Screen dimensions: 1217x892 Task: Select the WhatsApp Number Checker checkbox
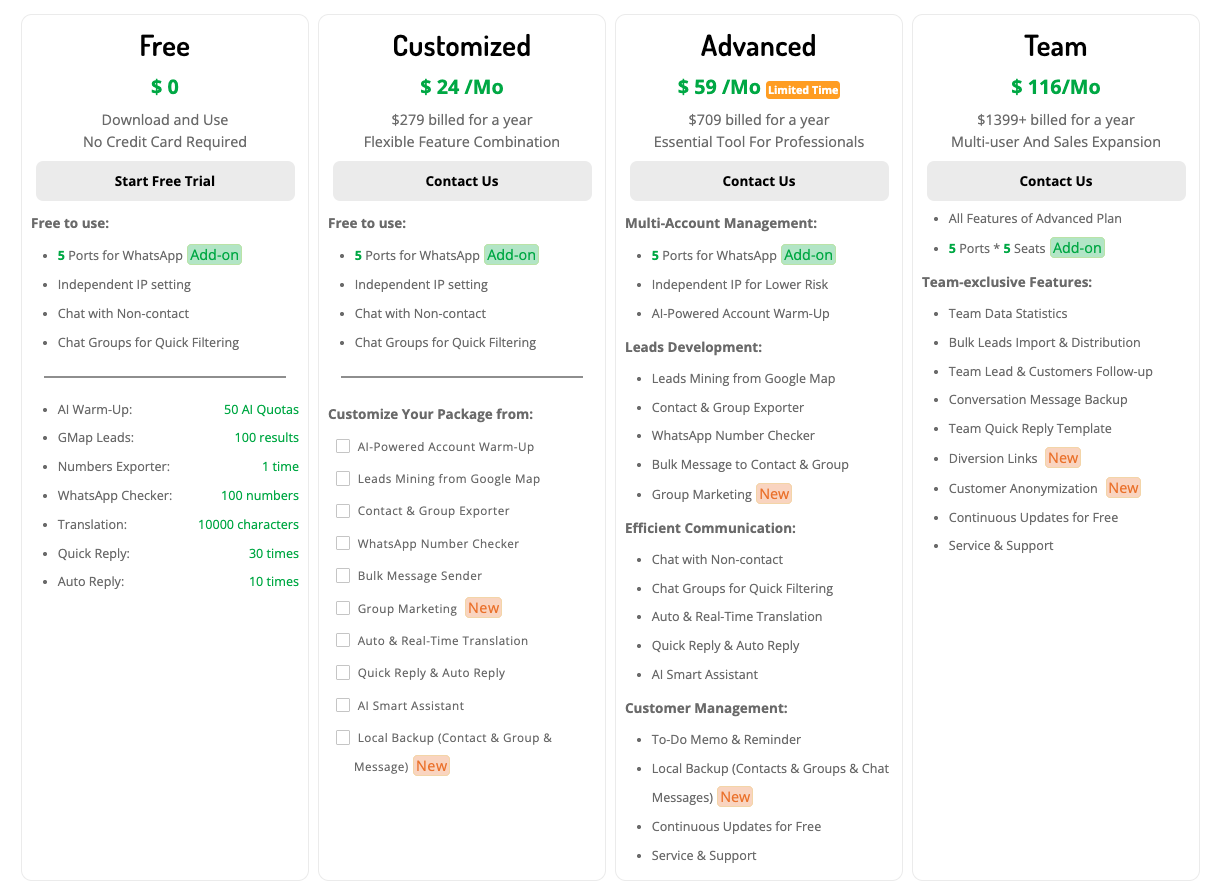(343, 543)
